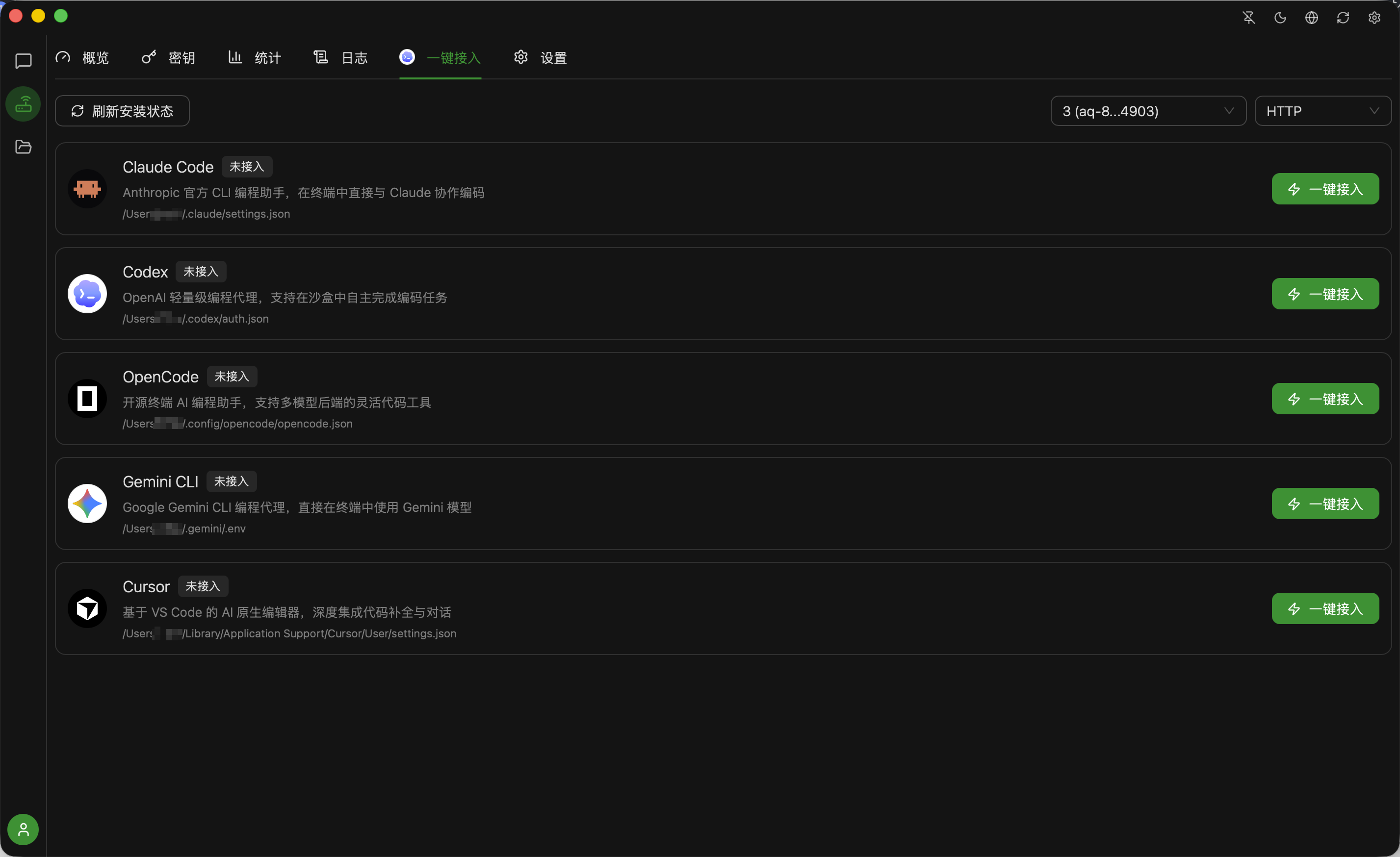Click the OpenCode square app icon
This screenshot has width=1400, height=857.
pos(86,398)
